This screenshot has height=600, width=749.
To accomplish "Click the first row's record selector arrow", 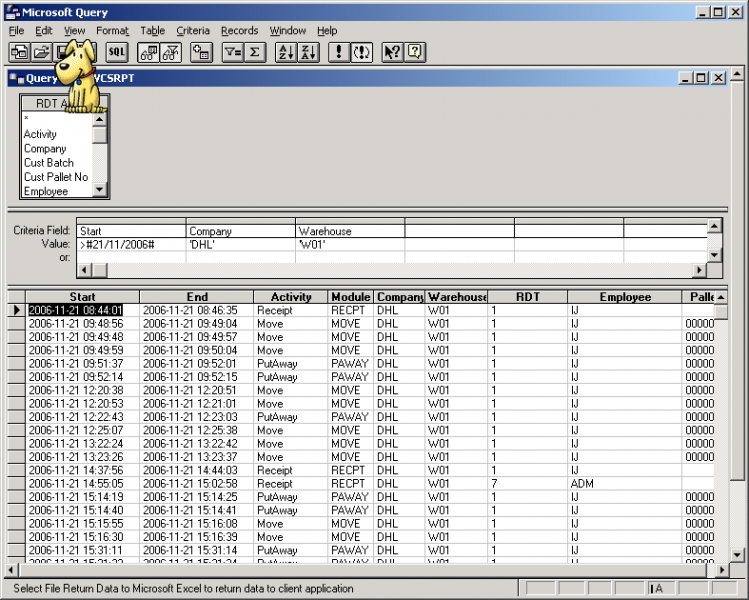I will (x=17, y=310).
